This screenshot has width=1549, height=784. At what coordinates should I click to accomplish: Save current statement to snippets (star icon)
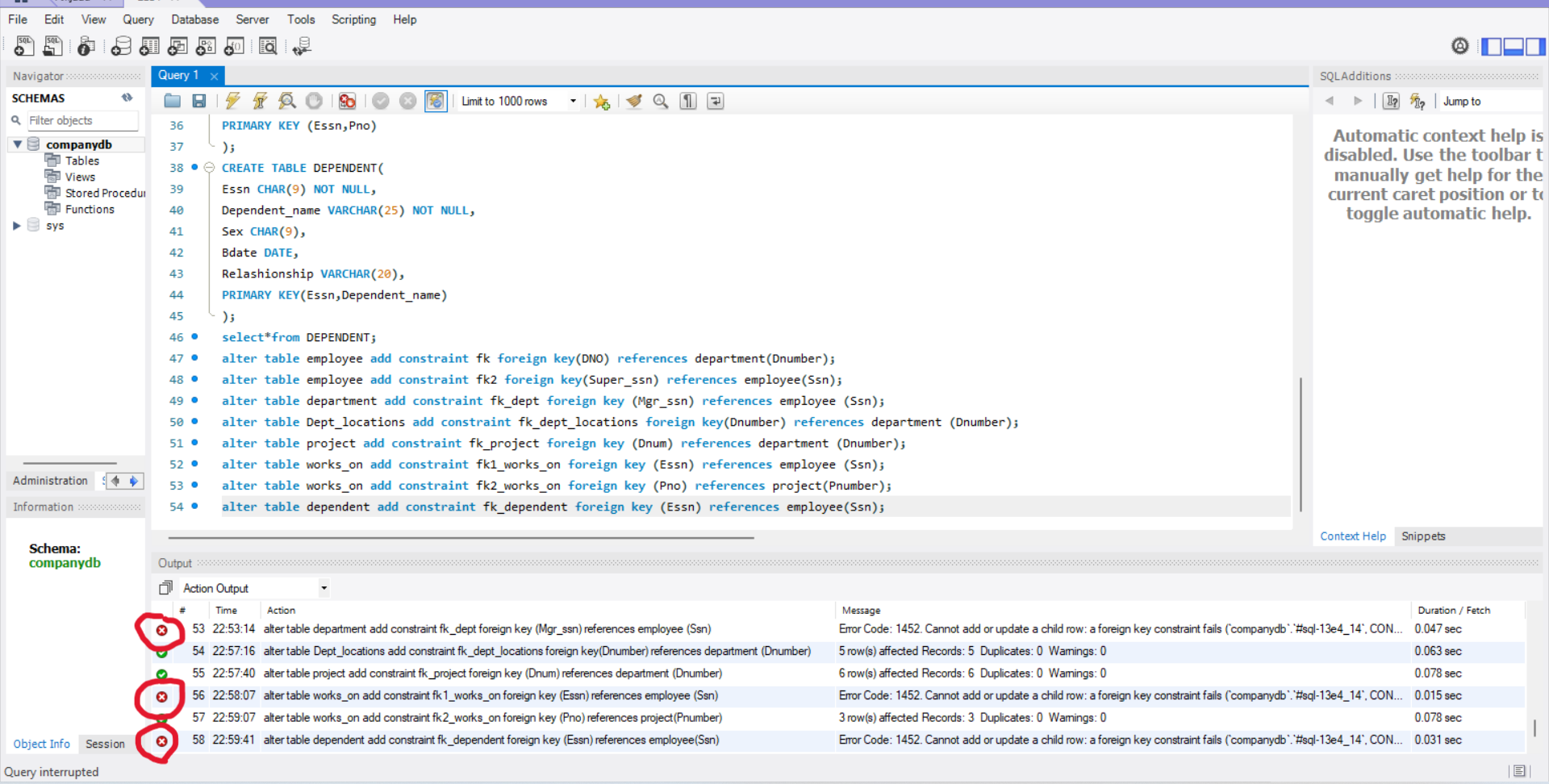coord(601,101)
